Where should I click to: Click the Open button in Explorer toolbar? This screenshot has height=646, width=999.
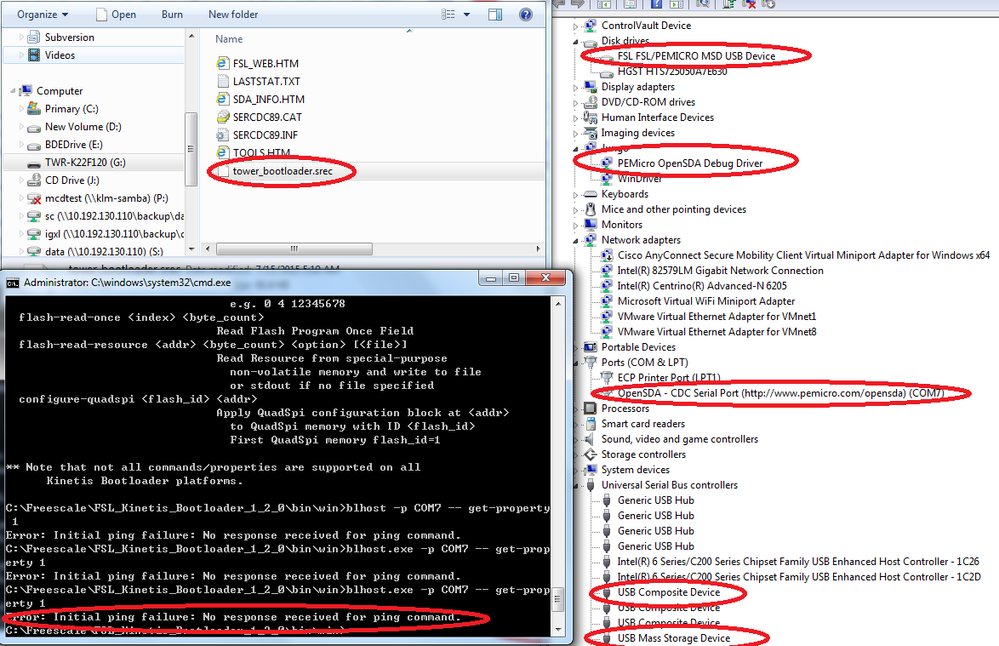[x=115, y=14]
